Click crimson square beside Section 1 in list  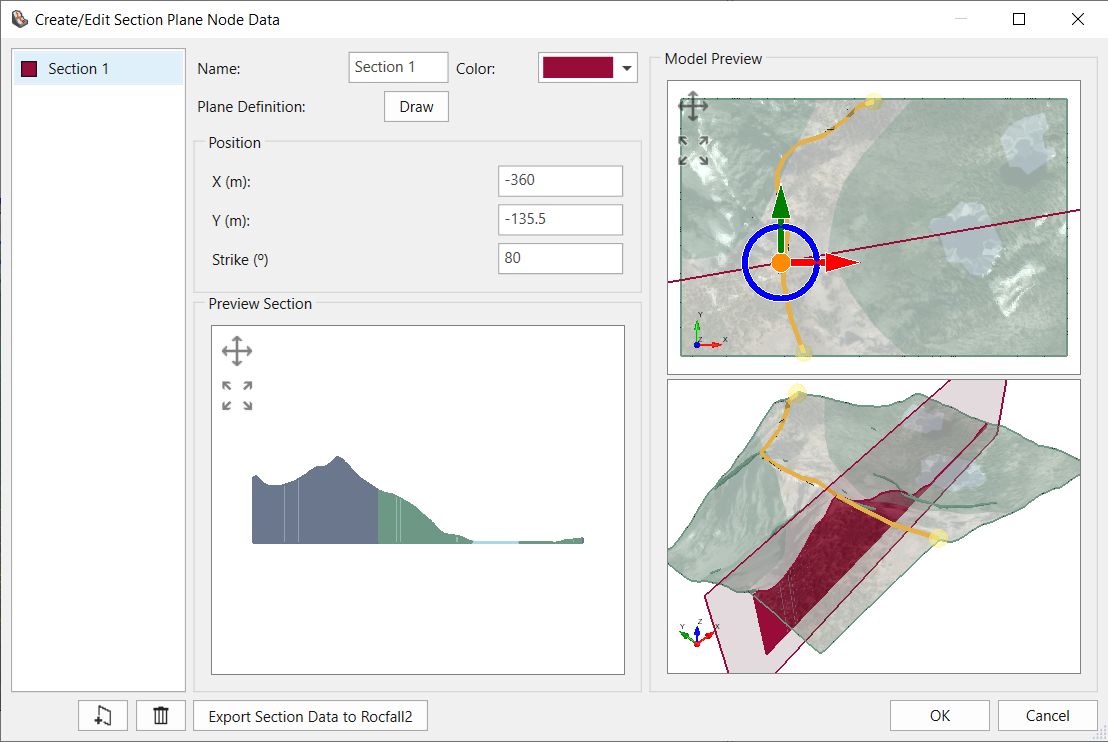tap(29, 69)
